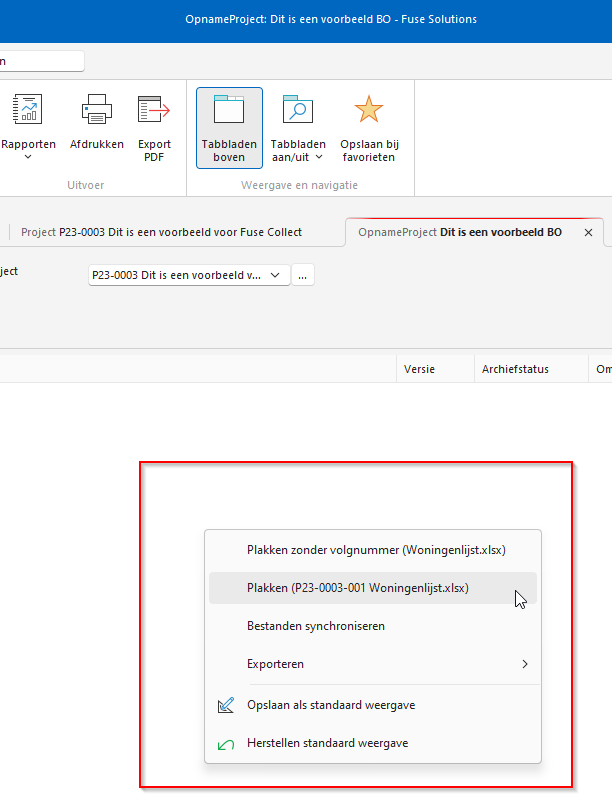Image resolution: width=612 pixels, height=797 pixels.
Task: Click the pencil icon for Opslaan als standaard
Action: [x=226, y=705]
